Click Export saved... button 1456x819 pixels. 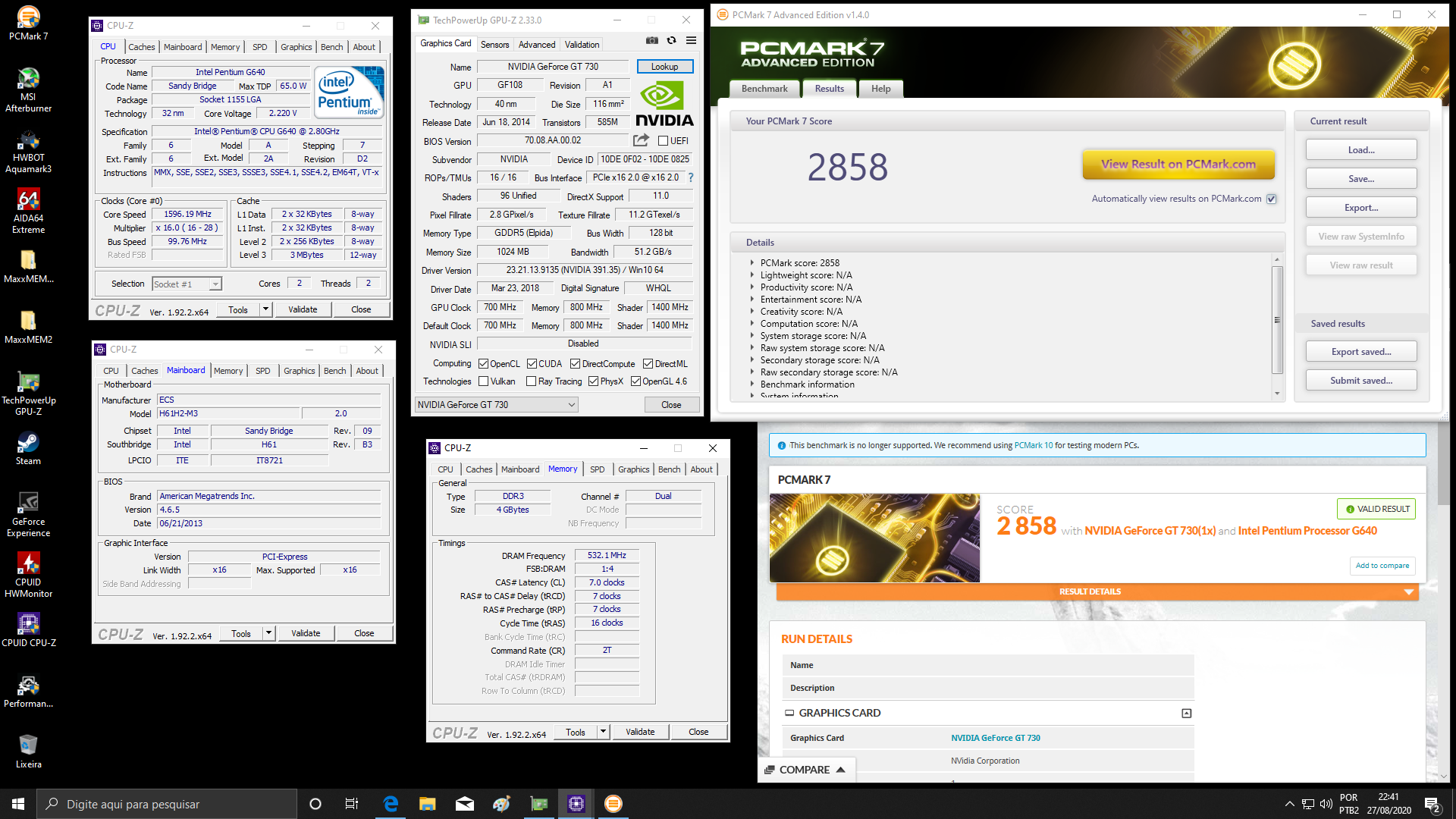[1360, 352]
